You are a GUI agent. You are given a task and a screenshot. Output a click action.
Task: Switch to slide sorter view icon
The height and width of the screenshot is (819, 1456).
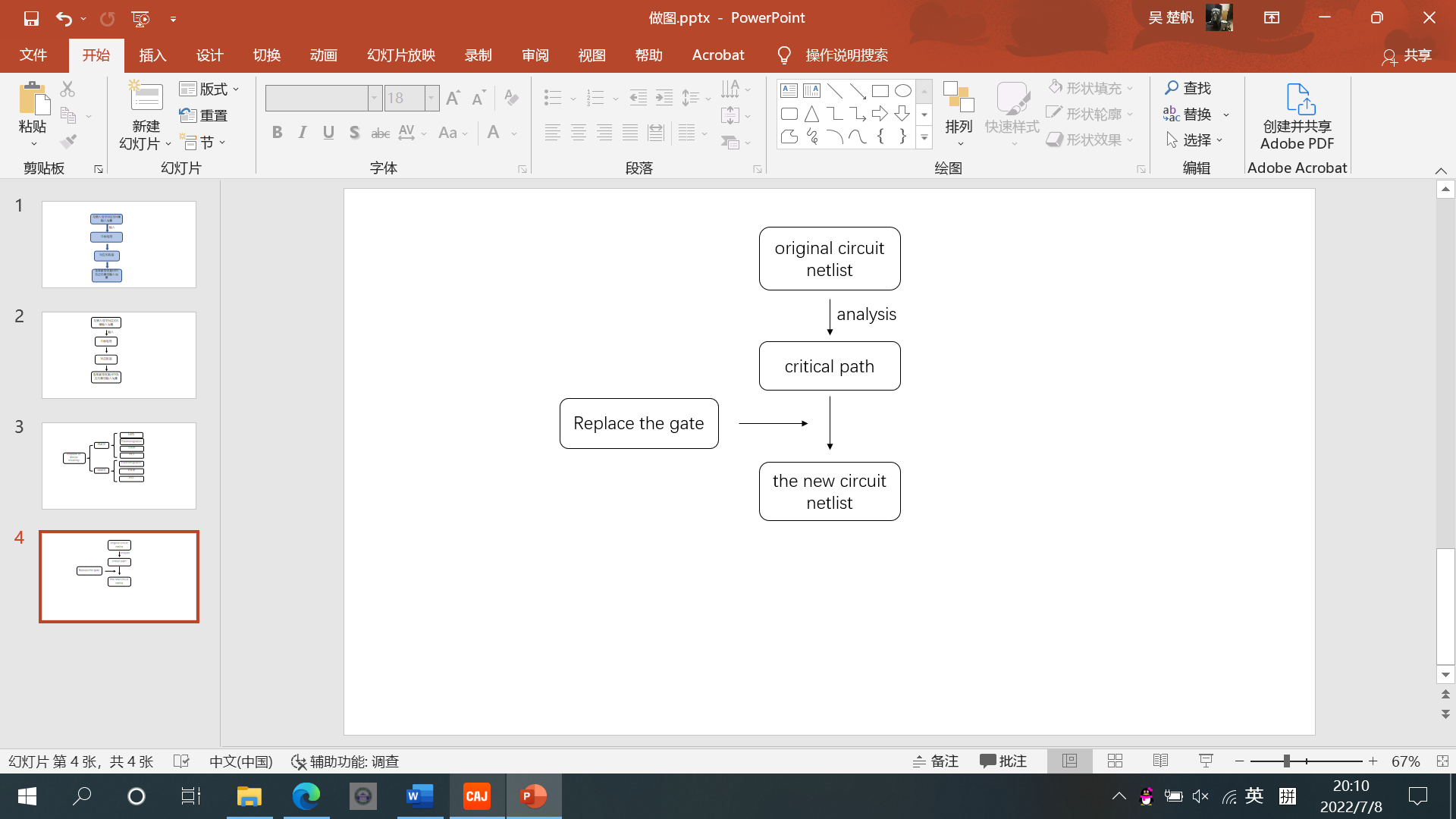(1115, 761)
